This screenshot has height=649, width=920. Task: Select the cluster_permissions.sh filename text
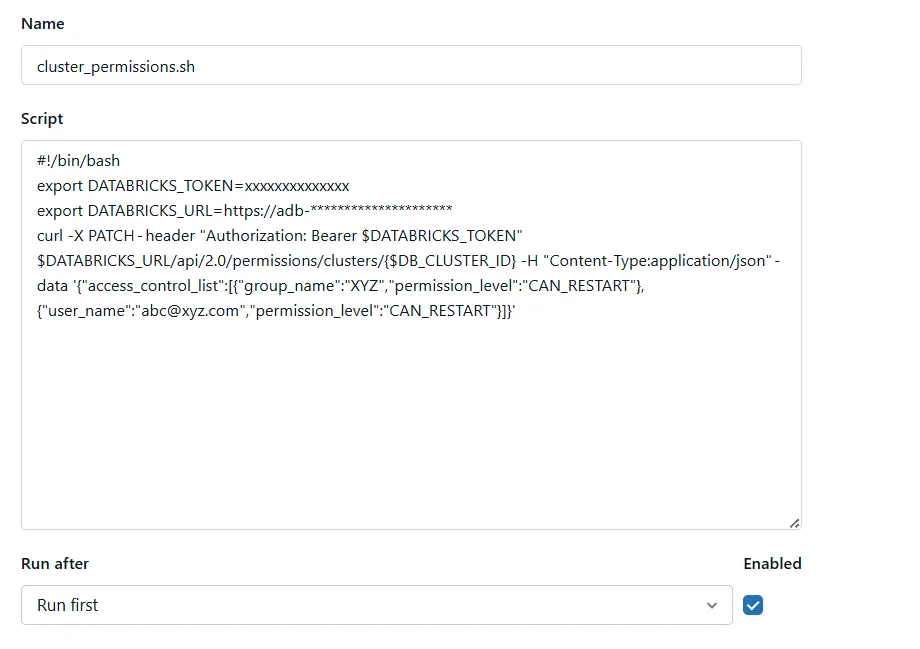(114, 66)
